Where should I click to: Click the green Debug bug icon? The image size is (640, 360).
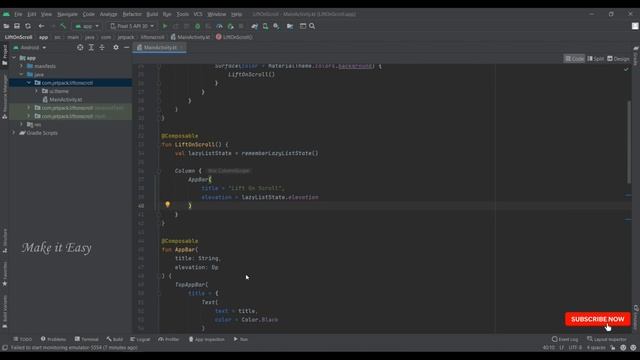(198, 26)
